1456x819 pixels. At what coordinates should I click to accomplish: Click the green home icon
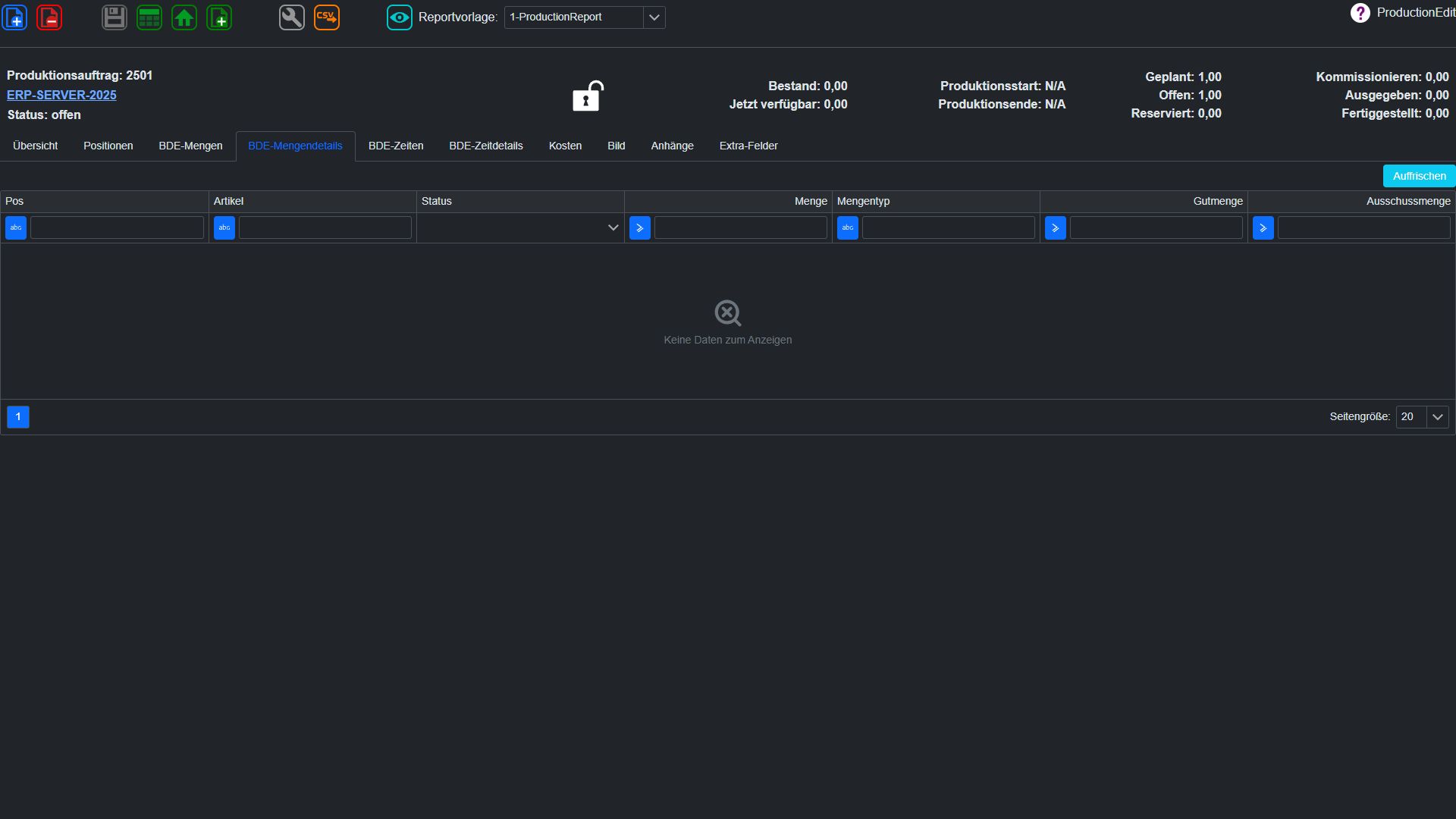pyautogui.click(x=184, y=17)
